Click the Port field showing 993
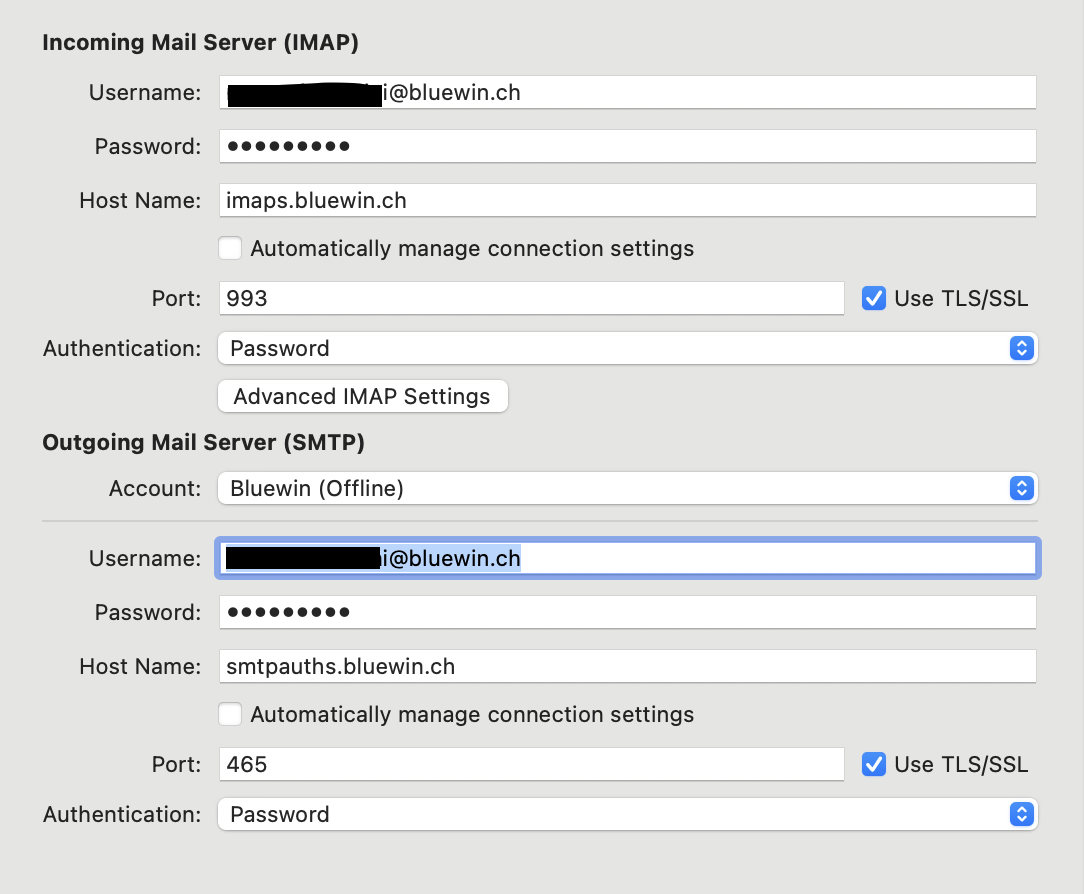Image resolution: width=1084 pixels, height=894 pixels. point(531,298)
